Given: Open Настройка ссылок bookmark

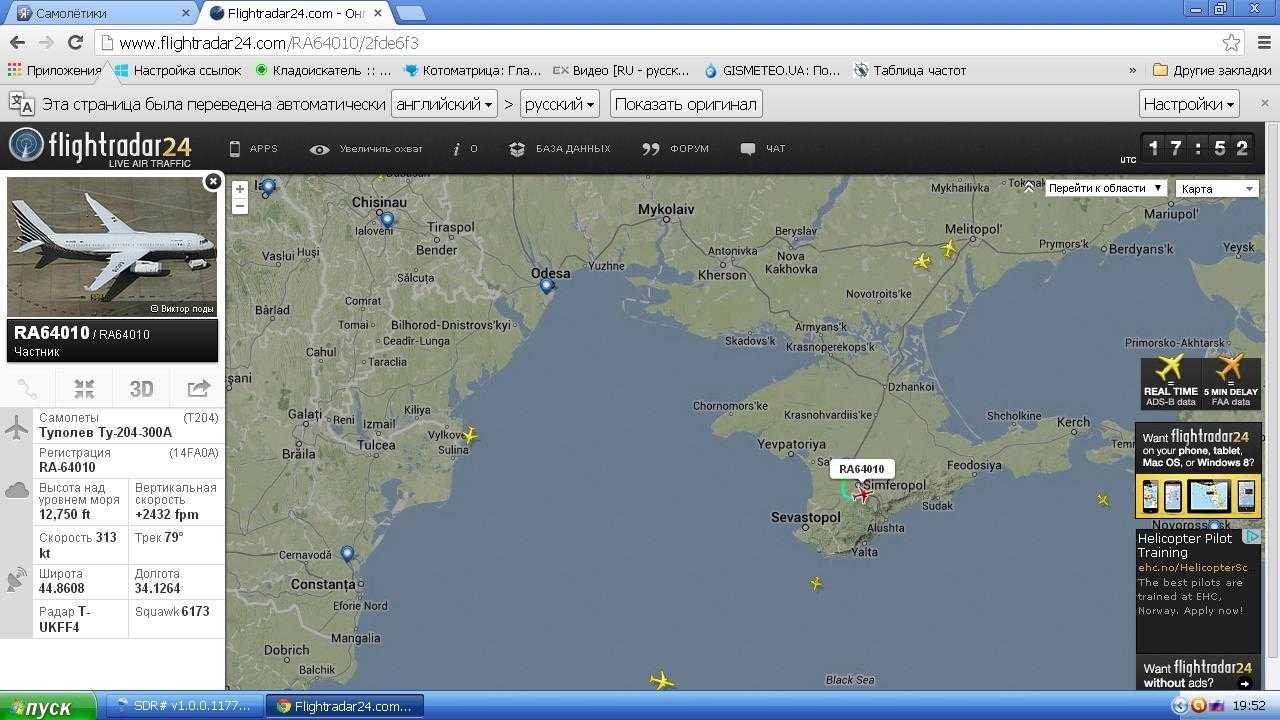Looking at the screenshot, I should 178,70.
